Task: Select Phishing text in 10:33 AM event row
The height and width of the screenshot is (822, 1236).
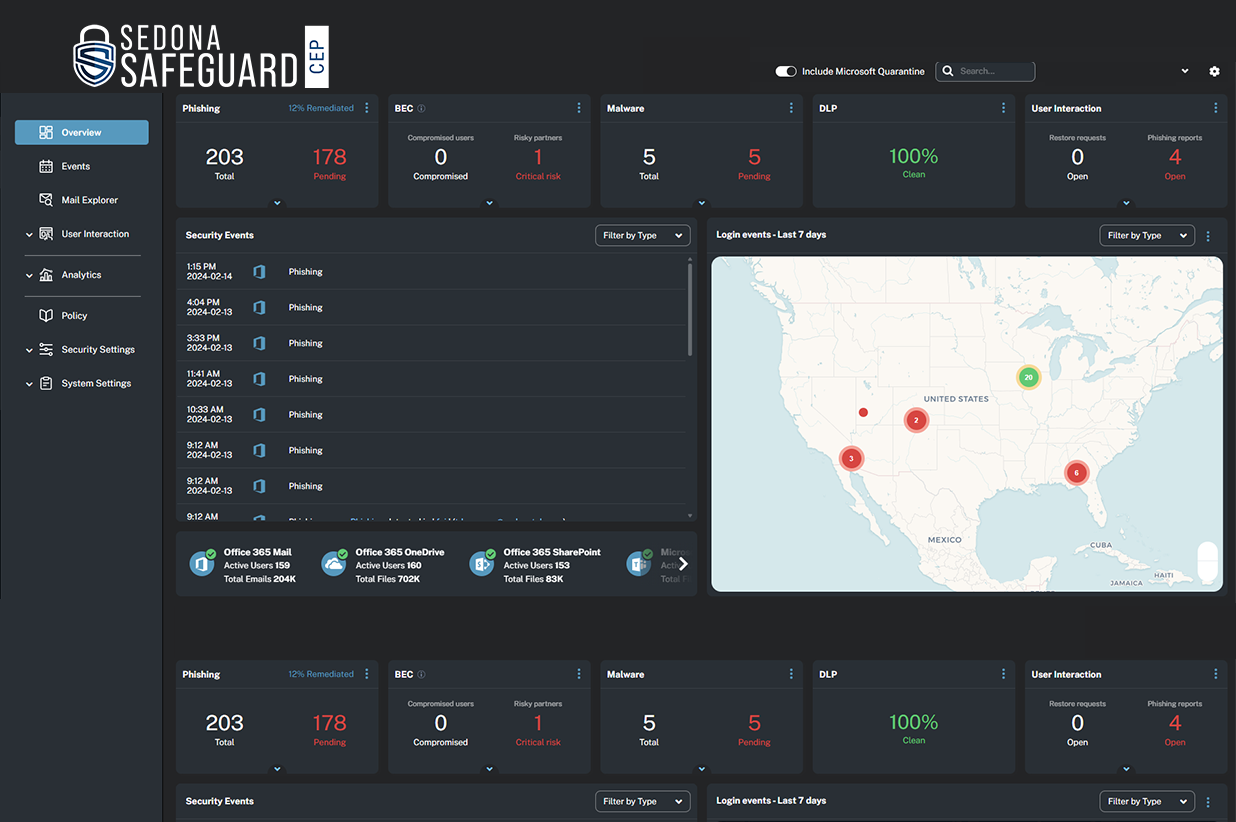Action: [x=305, y=415]
